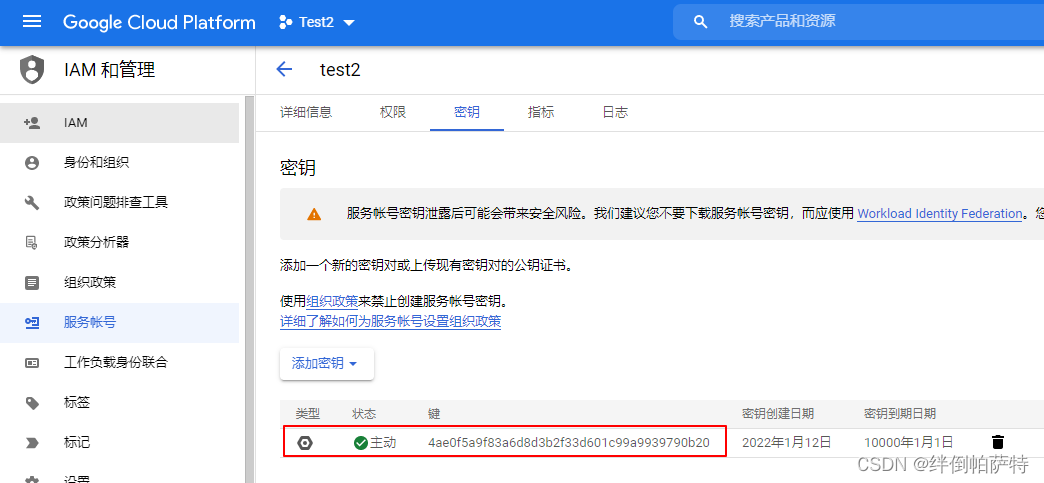The image size is (1044, 483).
Task: Select 服务帐号 in the sidebar
Action: pos(119,322)
